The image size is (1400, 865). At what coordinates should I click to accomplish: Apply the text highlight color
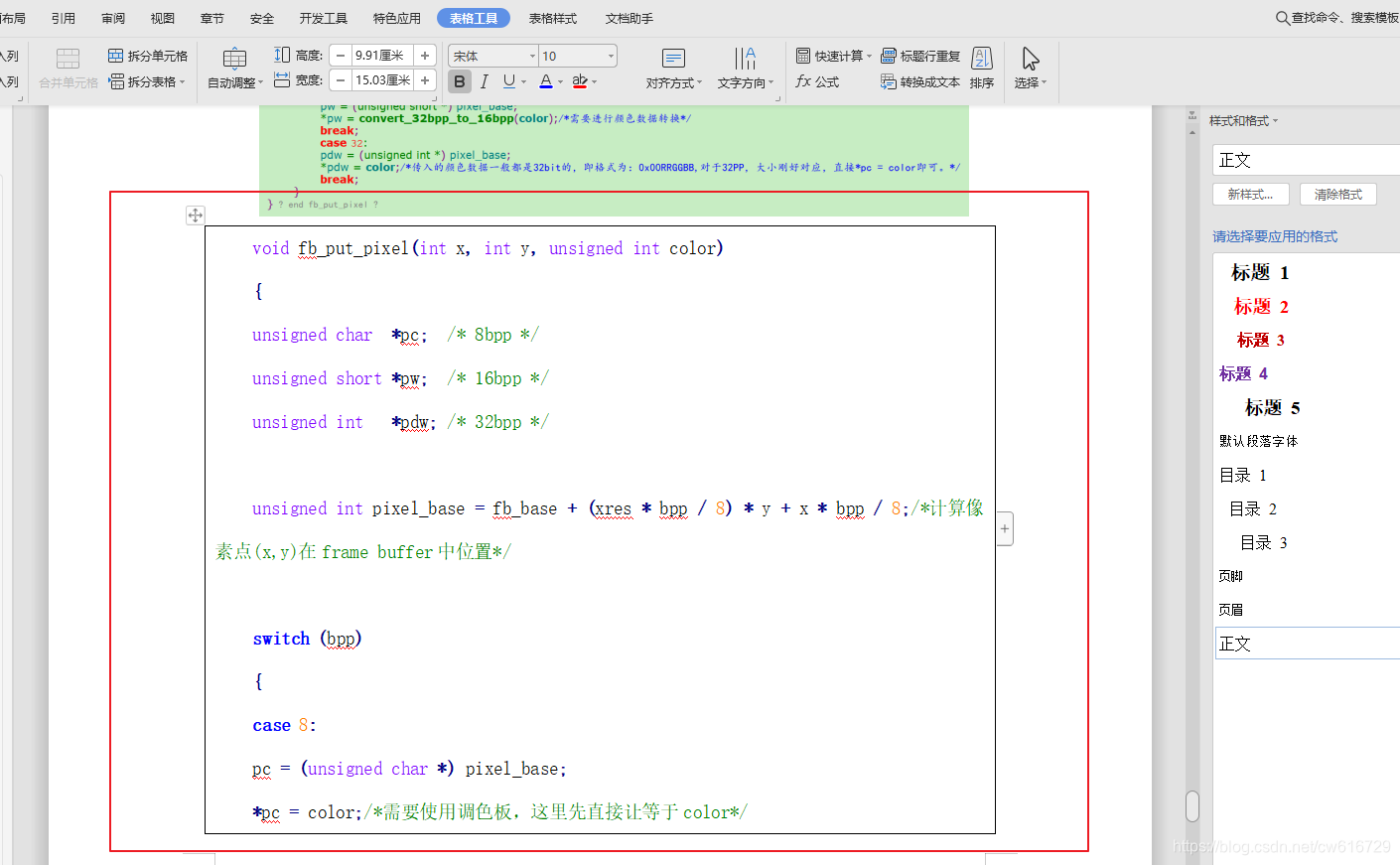coord(580,81)
